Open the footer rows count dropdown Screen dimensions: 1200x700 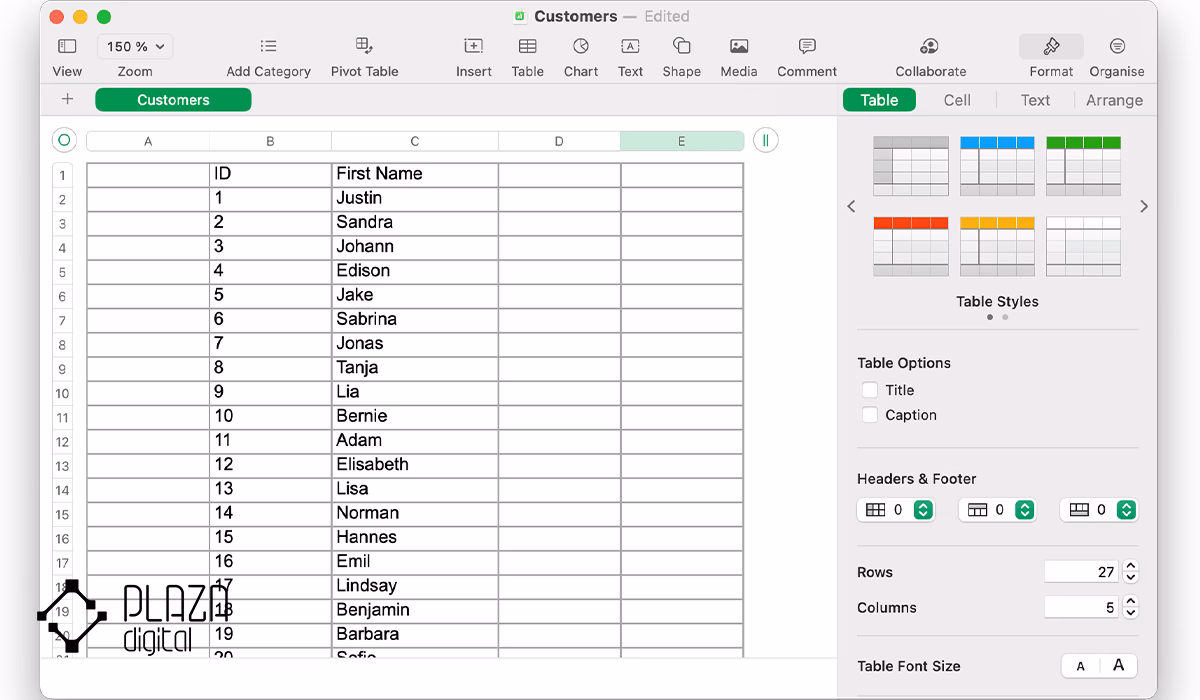(1127, 510)
